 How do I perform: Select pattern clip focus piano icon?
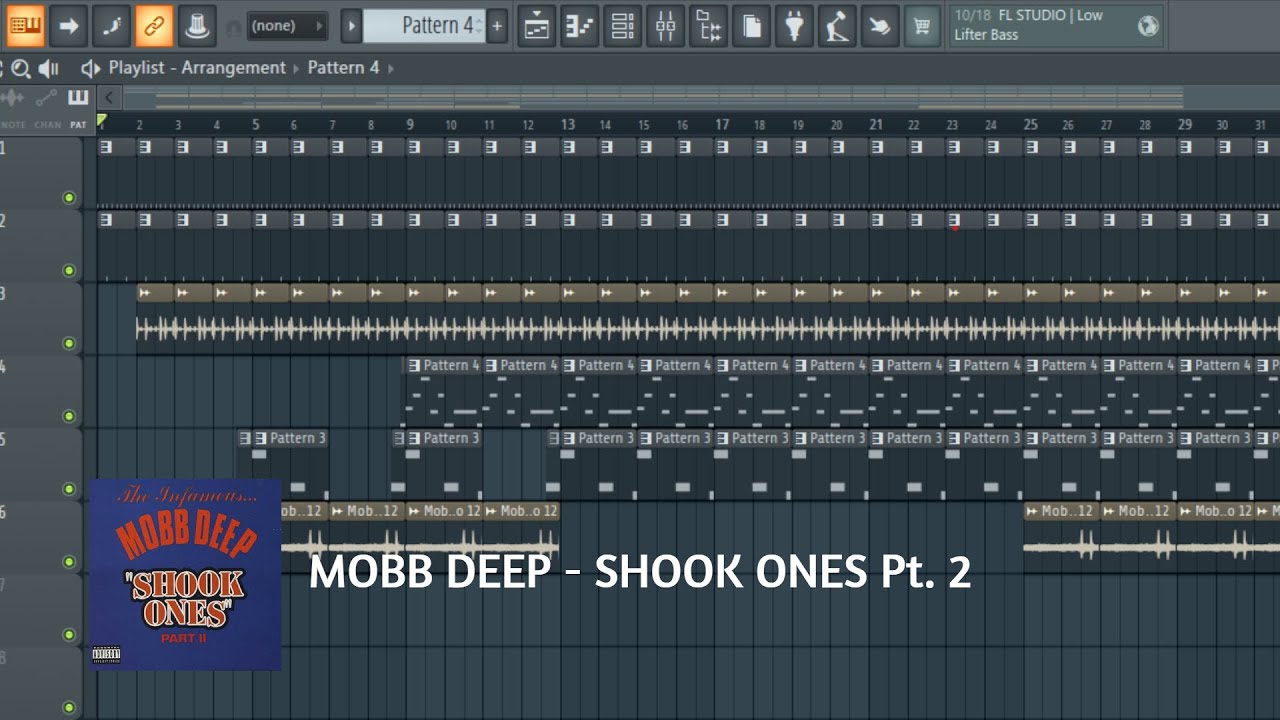pos(78,98)
